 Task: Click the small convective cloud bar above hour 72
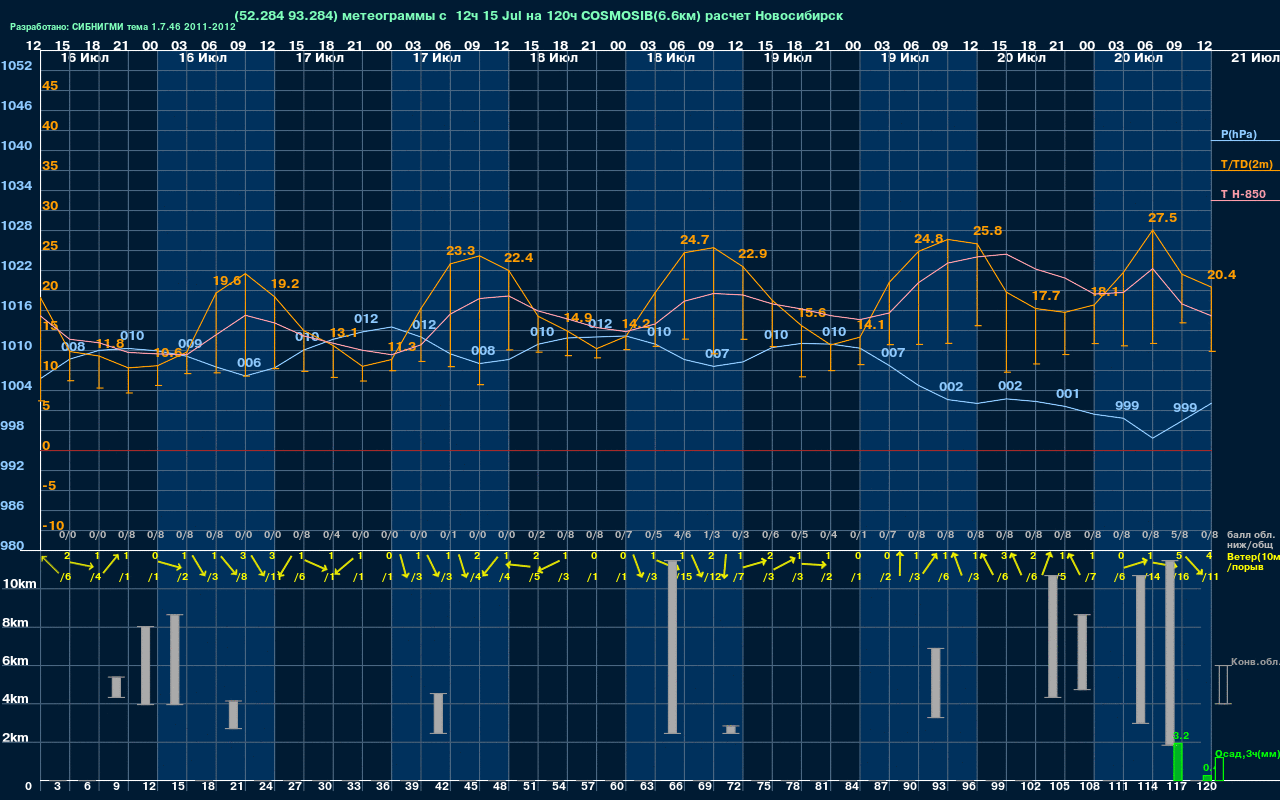(x=731, y=730)
